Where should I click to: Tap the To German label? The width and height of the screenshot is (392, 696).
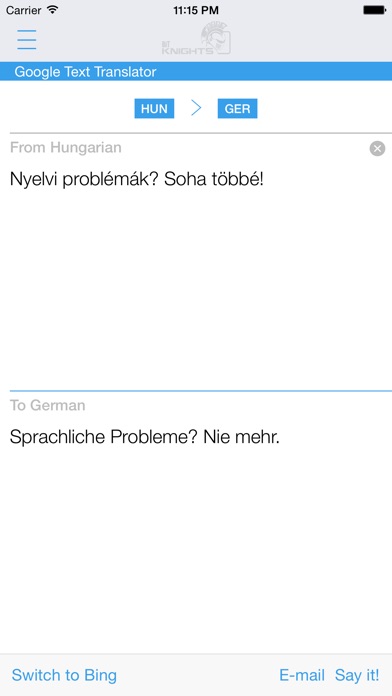(48, 405)
